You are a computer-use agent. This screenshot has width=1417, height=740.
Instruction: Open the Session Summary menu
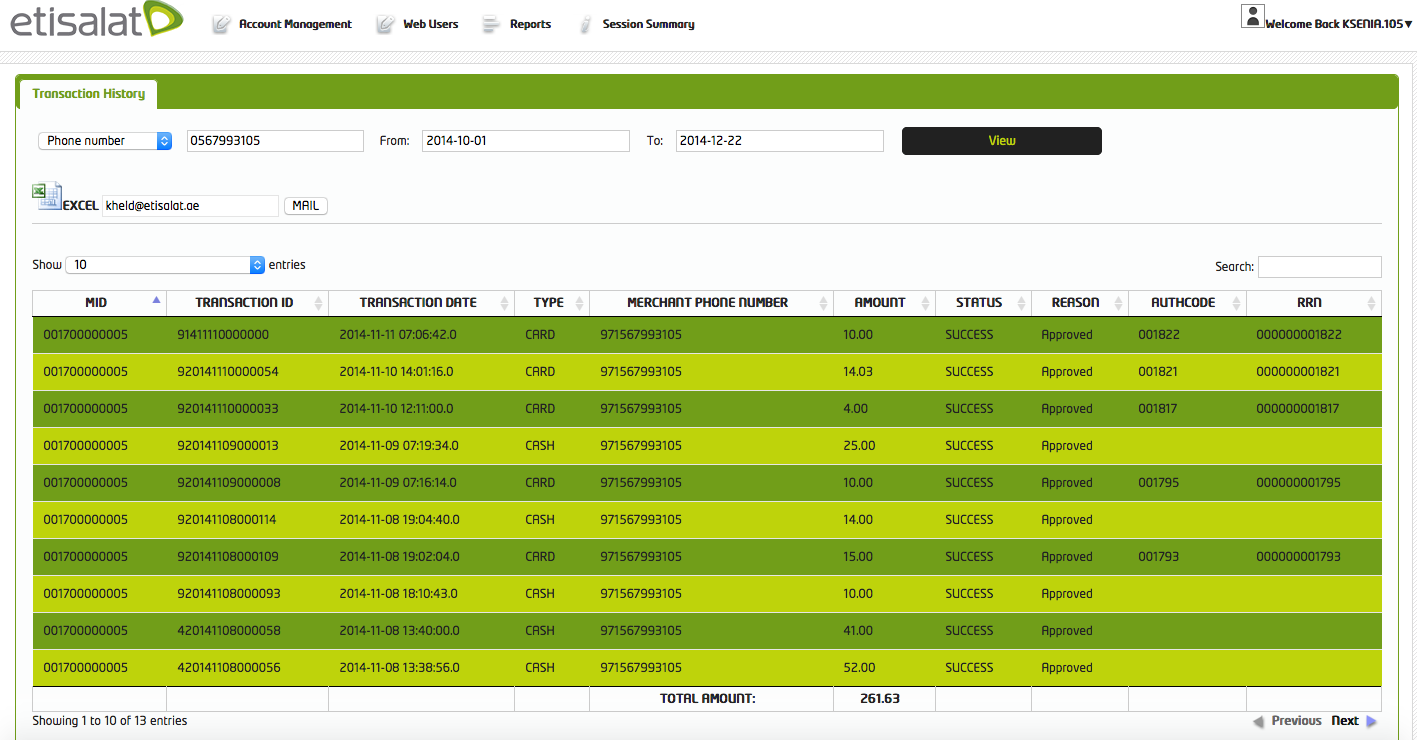[648, 24]
